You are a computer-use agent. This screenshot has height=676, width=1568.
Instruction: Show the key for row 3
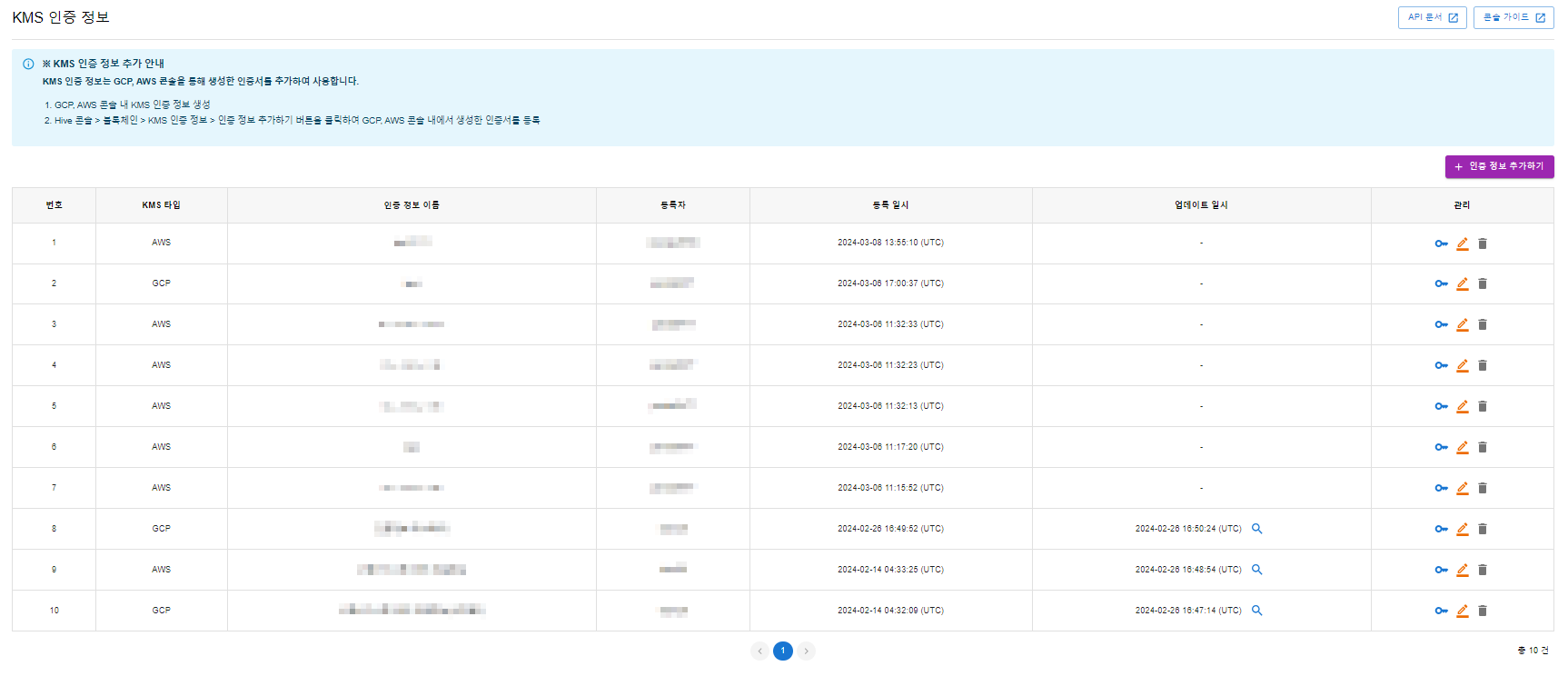pos(1441,324)
